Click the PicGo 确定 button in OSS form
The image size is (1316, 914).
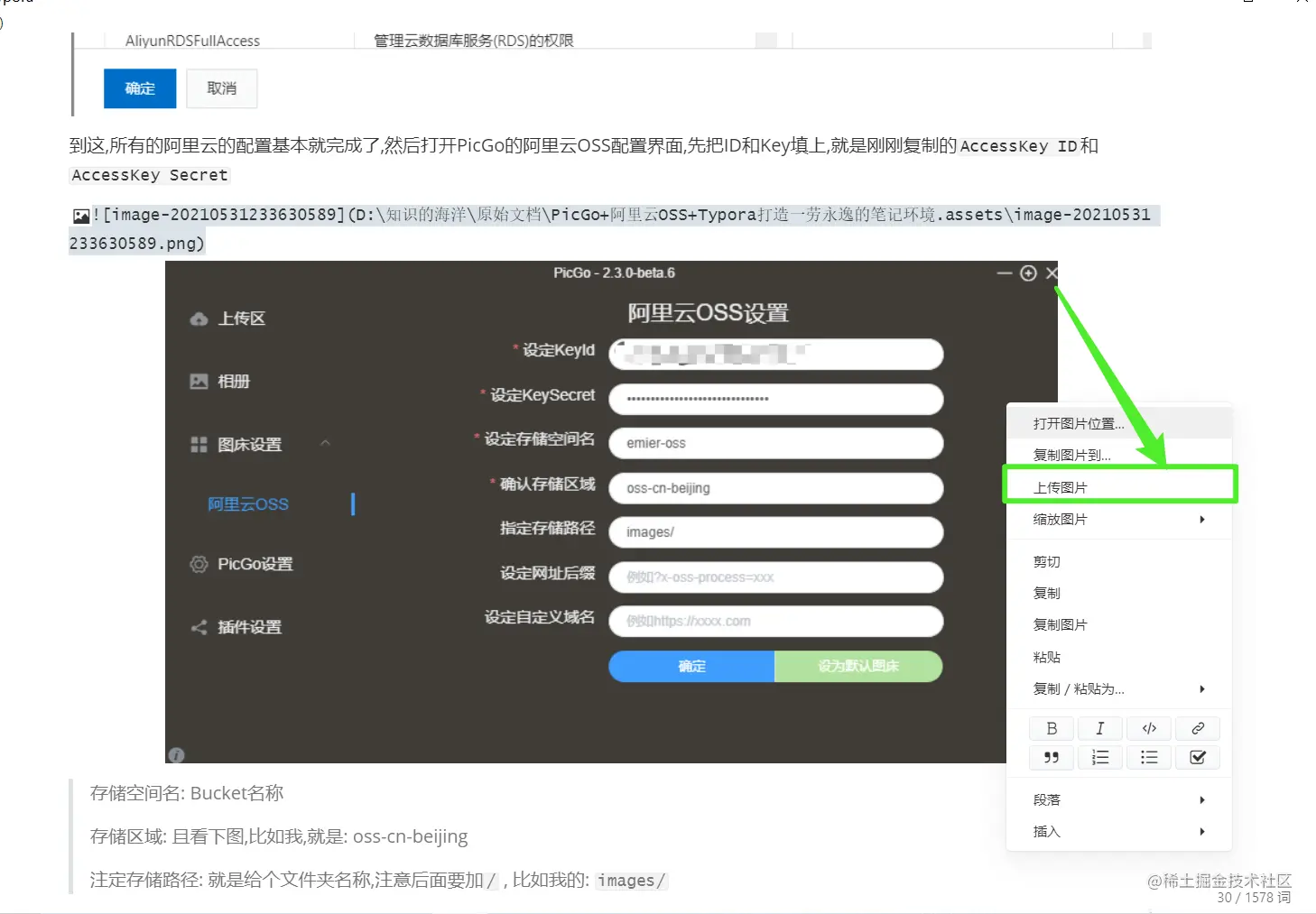pos(691,666)
